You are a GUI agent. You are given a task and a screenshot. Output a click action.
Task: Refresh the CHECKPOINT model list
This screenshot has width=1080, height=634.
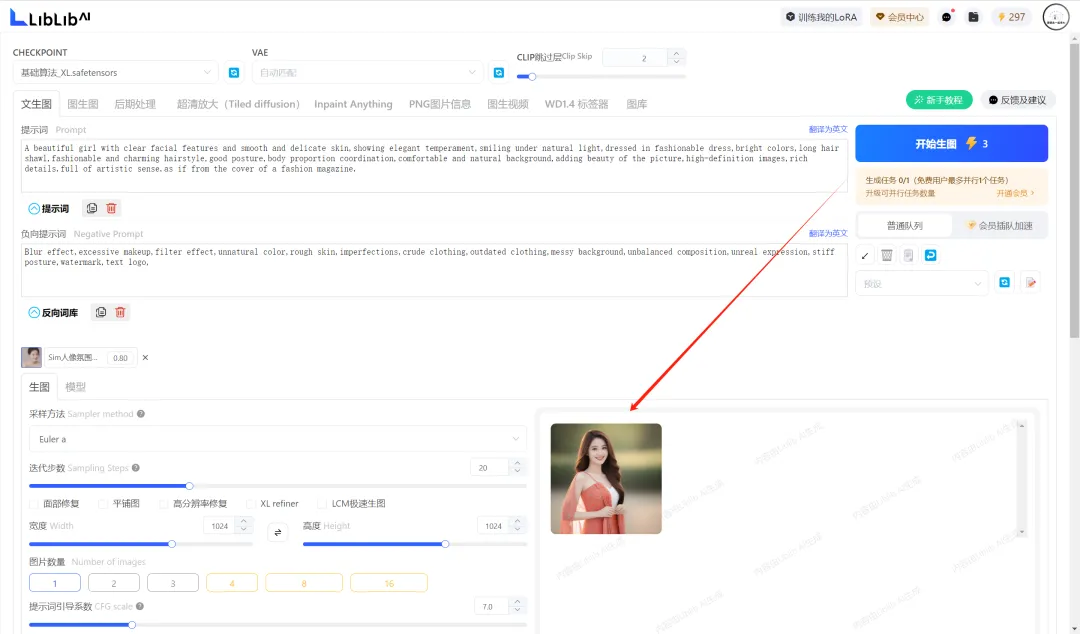(234, 72)
